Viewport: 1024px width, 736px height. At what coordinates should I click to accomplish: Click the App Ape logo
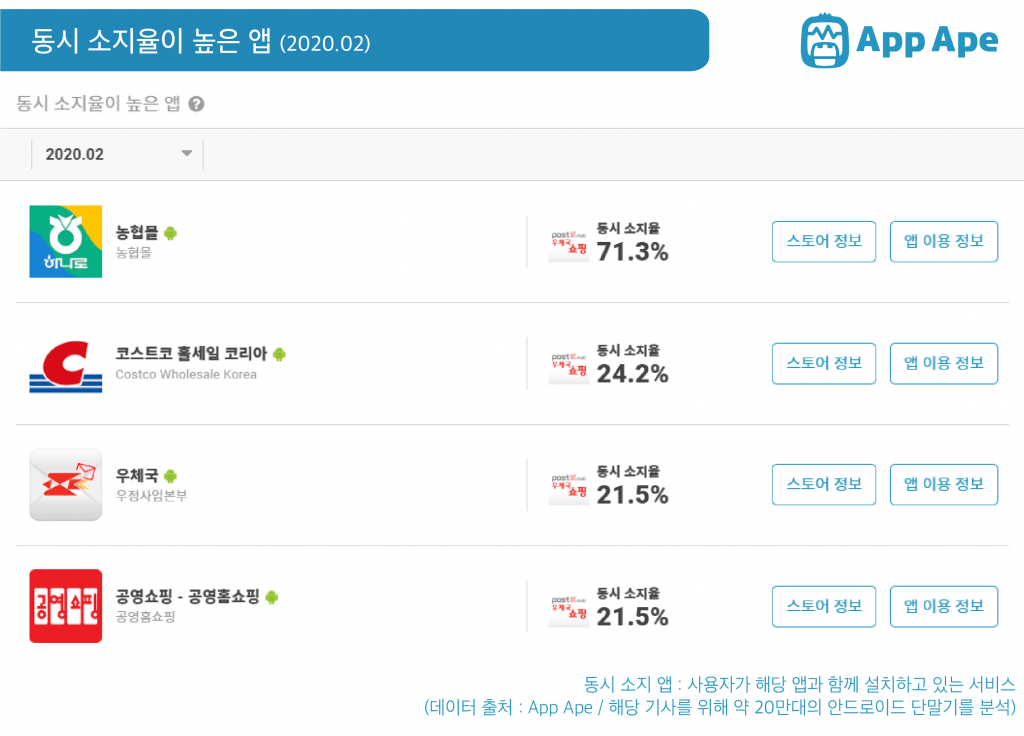pos(899,40)
